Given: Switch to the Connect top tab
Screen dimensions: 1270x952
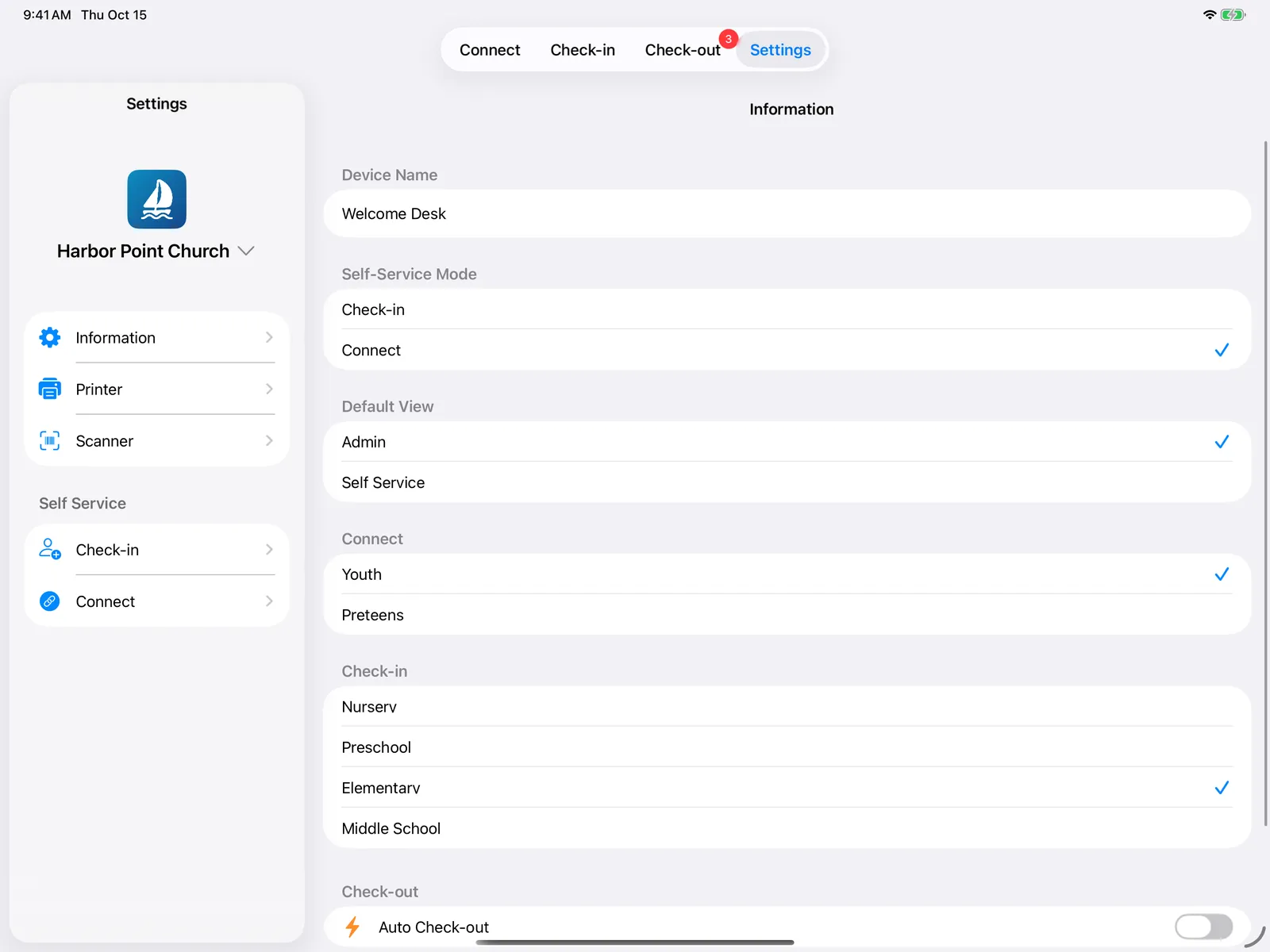Looking at the screenshot, I should click(x=490, y=50).
